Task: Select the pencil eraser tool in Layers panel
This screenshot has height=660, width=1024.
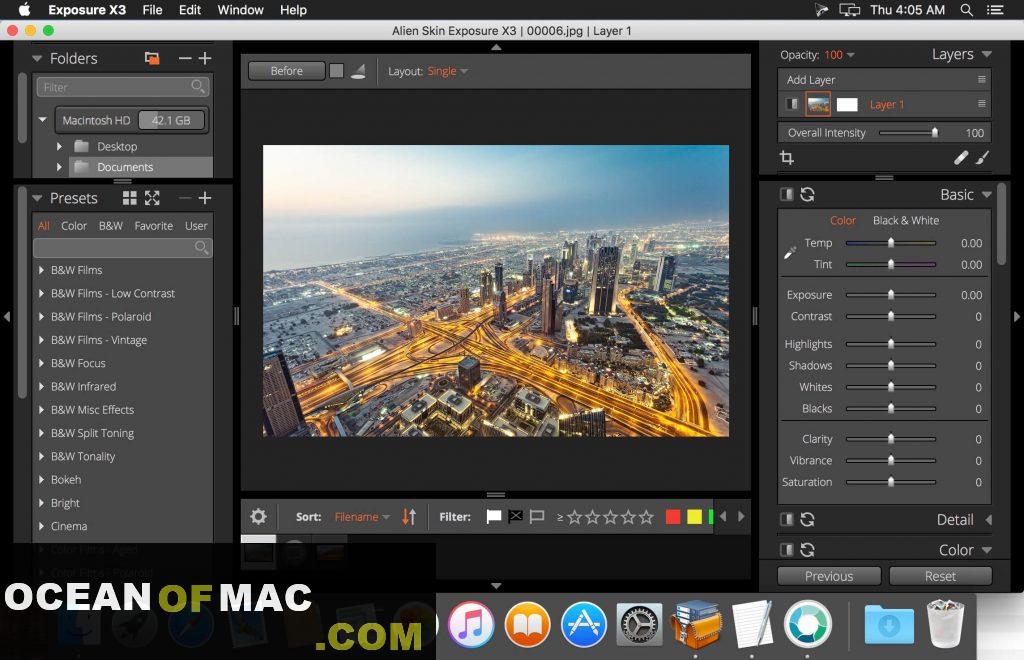Action: [x=961, y=157]
